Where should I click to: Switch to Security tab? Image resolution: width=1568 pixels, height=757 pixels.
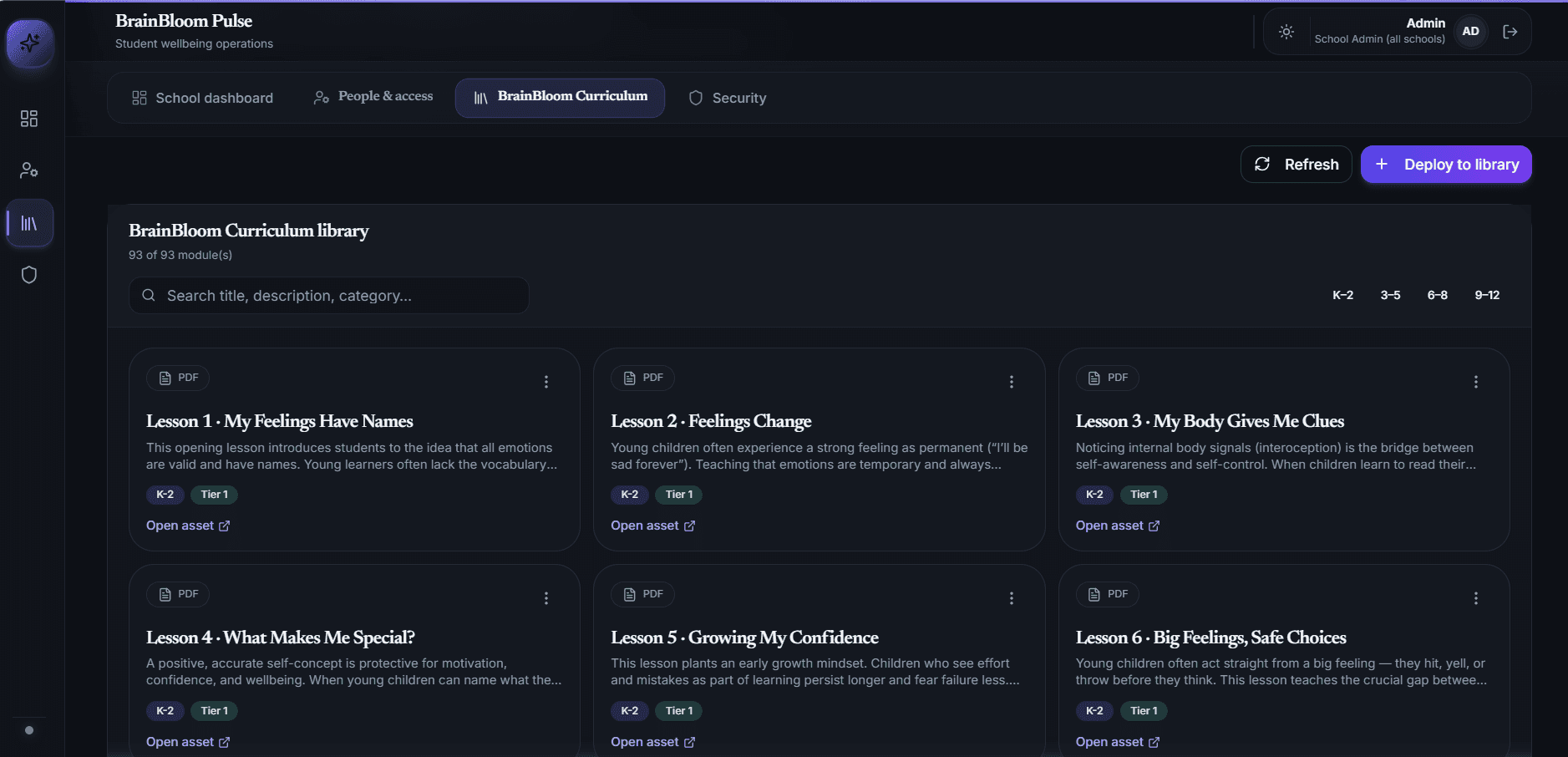(727, 98)
